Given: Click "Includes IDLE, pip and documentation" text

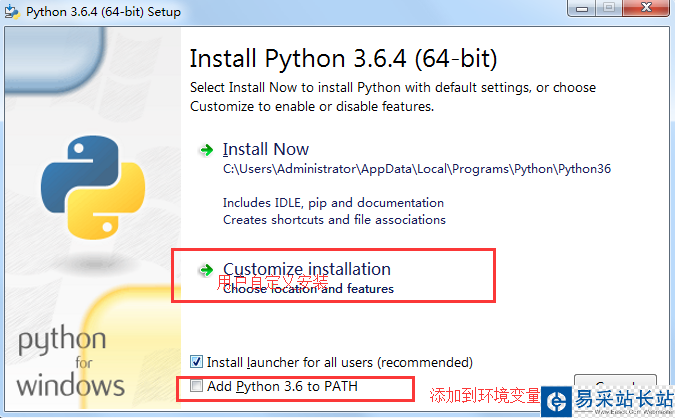Looking at the screenshot, I should click(333, 203).
